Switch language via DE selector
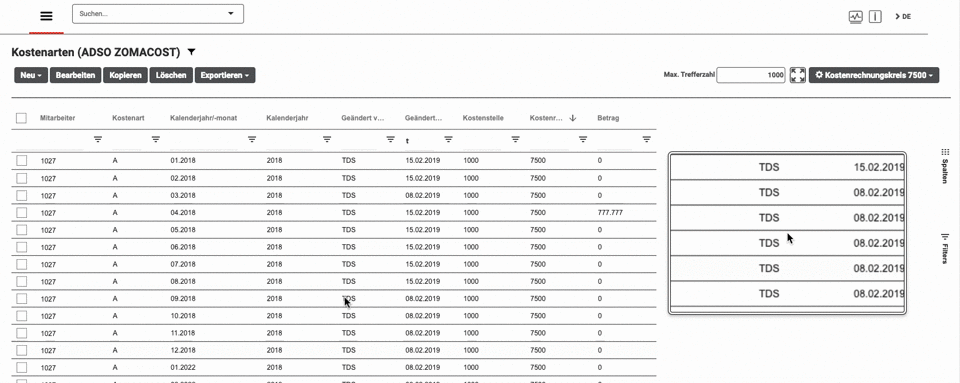The image size is (960, 383). pos(903,17)
